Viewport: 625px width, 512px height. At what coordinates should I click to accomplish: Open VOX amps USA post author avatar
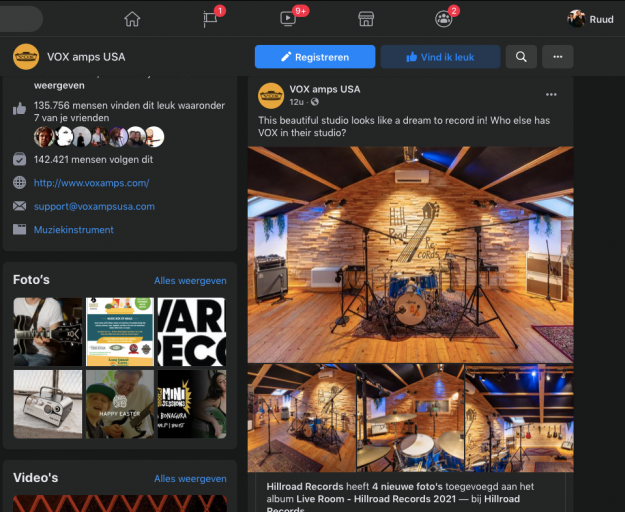(271, 96)
